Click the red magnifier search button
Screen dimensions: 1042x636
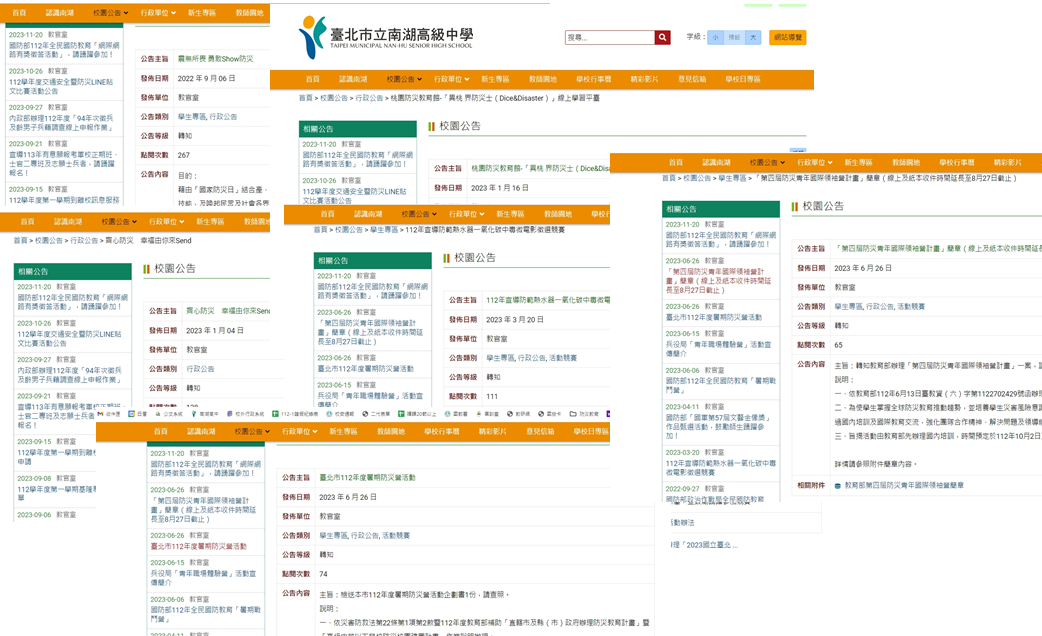pyautogui.click(x=662, y=38)
